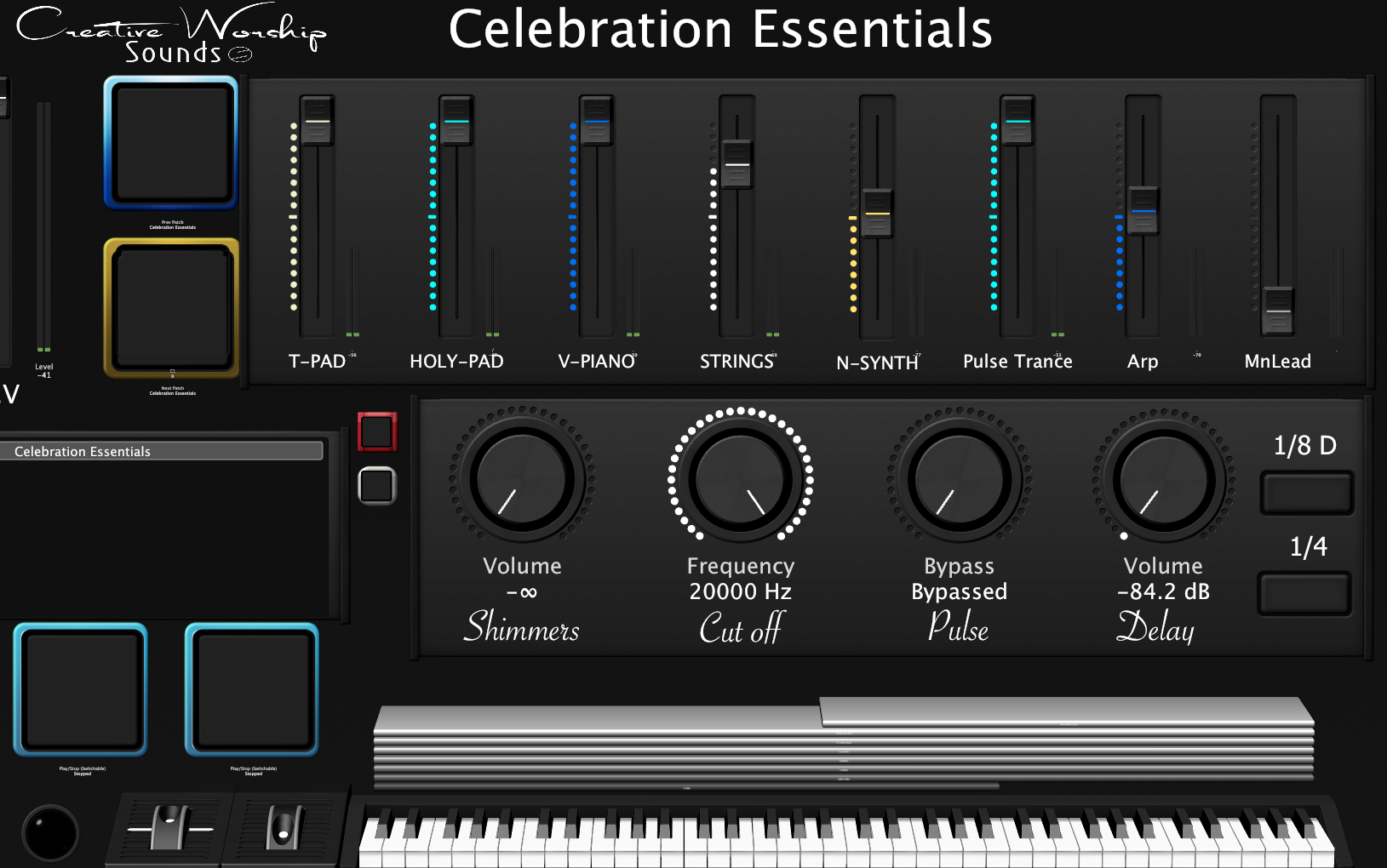Screen dimensions: 1387x868
Task: Click the Delay Volume knob
Action: tap(1164, 479)
